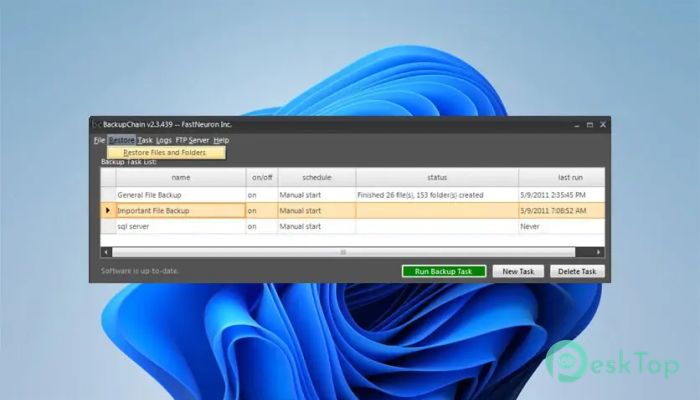
Task: Choose Restore Files and Folders entry
Action: [x=166, y=153]
